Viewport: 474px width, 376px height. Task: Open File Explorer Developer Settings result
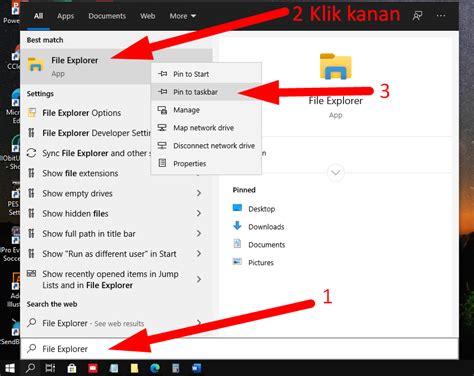(86, 133)
